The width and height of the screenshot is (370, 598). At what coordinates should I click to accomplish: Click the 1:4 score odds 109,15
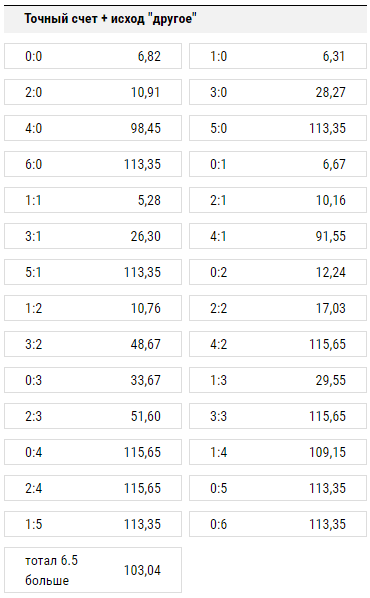pyautogui.click(x=278, y=452)
